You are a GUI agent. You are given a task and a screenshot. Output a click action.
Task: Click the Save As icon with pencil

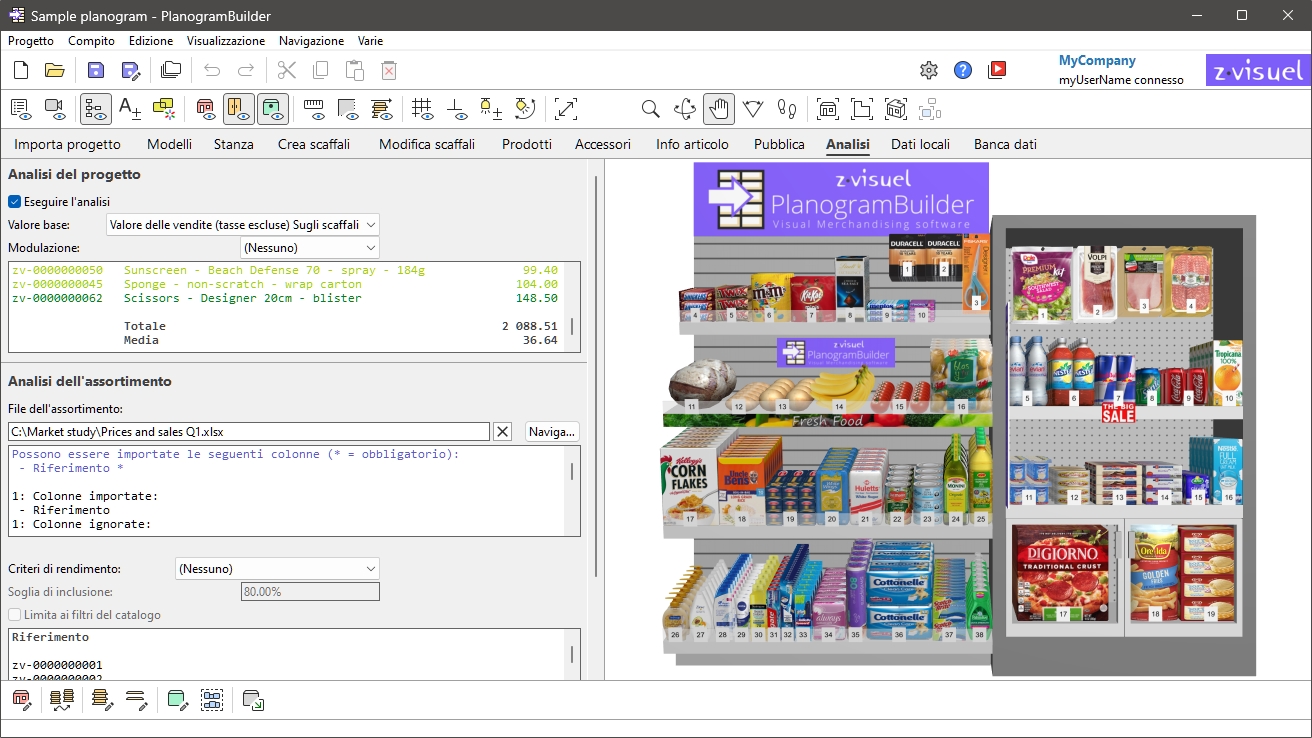pos(130,70)
